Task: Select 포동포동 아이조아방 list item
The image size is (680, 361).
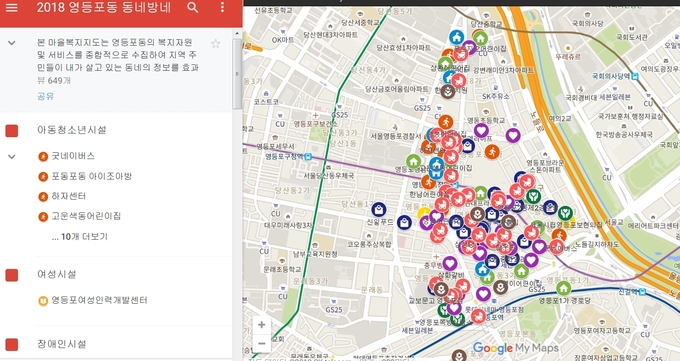Action: (92, 177)
